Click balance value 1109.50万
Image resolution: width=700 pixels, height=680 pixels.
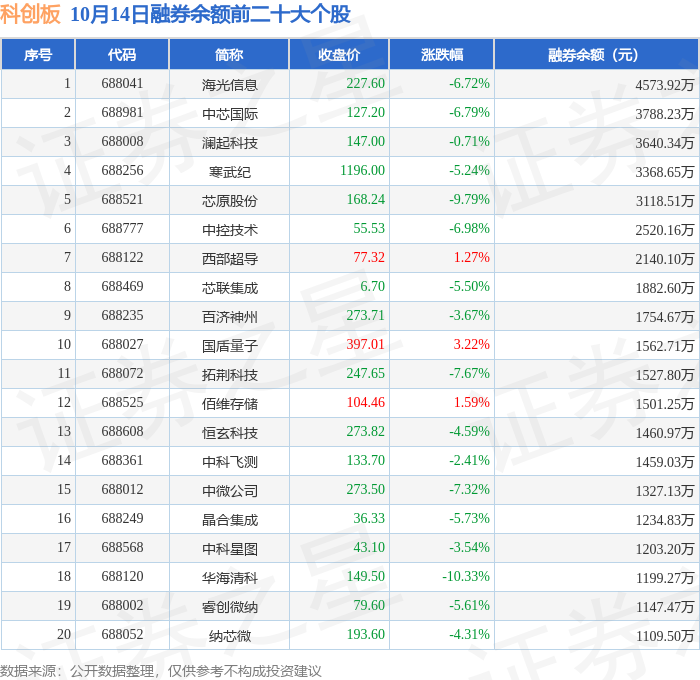click(665, 636)
